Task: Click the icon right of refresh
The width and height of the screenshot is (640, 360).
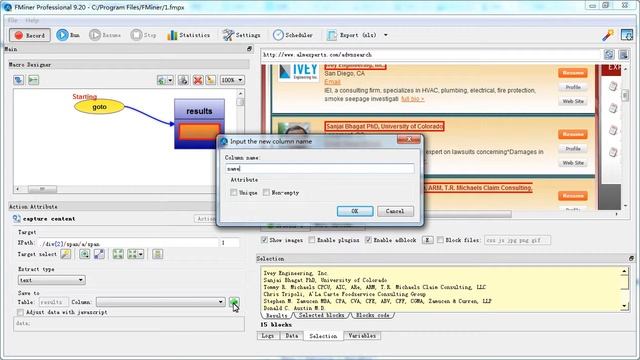Action: pos(623,54)
